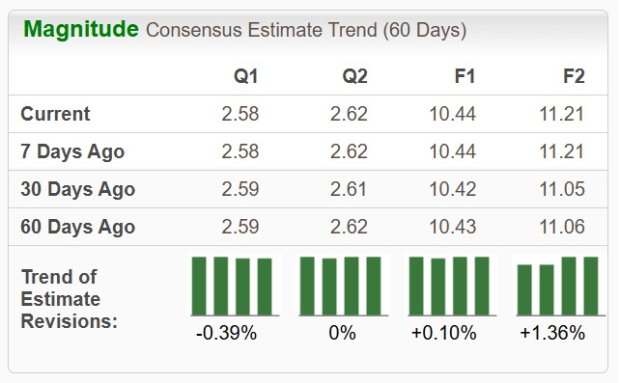Select the Q2 column header

pyautogui.click(x=355, y=76)
